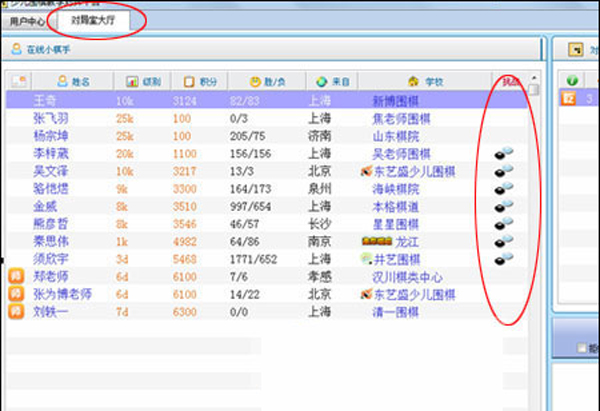The width and height of the screenshot is (600, 411).
Task: Open the 新博围棋 school link
Action: click(x=396, y=101)
